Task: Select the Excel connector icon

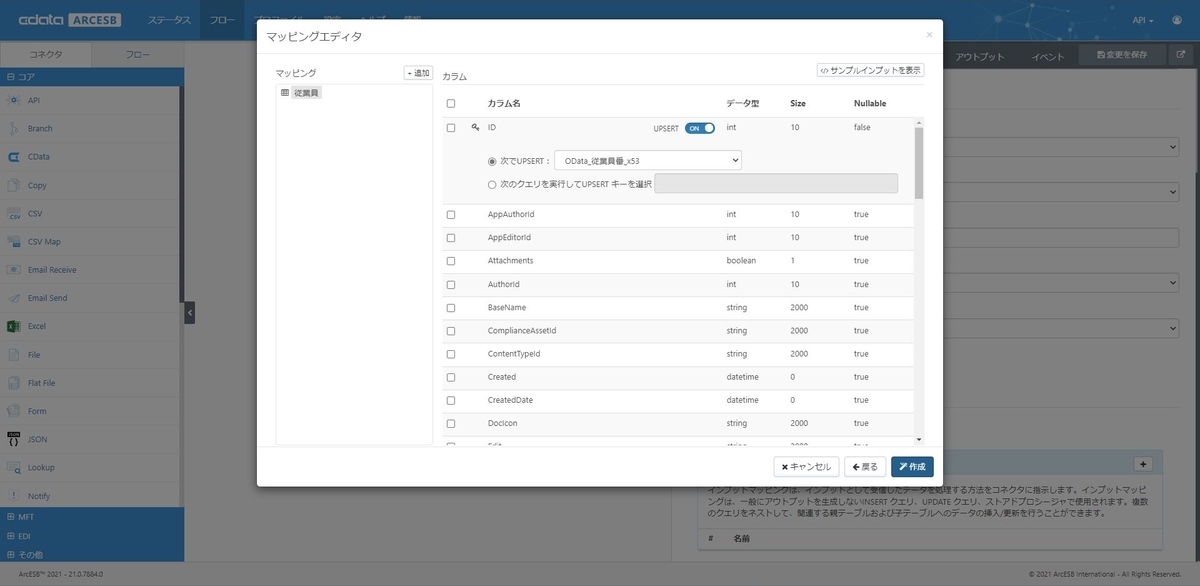Action: (x=14, y=326)
